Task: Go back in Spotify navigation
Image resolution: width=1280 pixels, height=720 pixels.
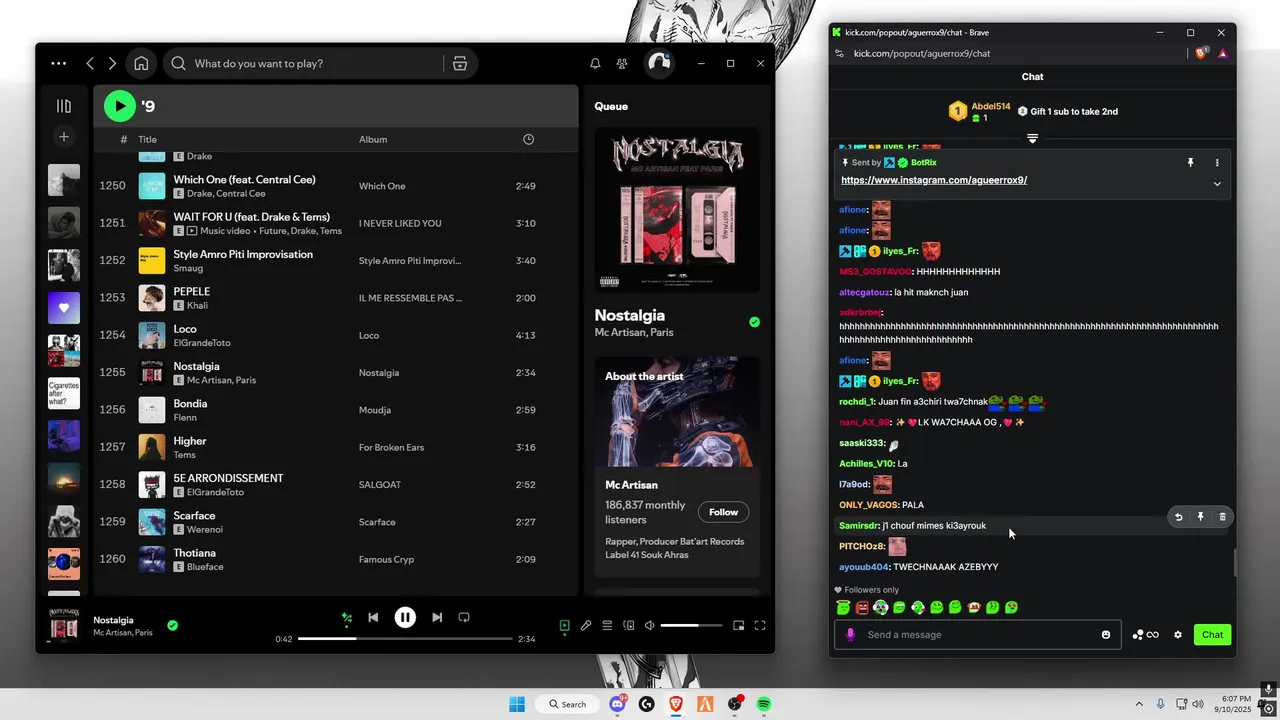Action: [90, 63]
